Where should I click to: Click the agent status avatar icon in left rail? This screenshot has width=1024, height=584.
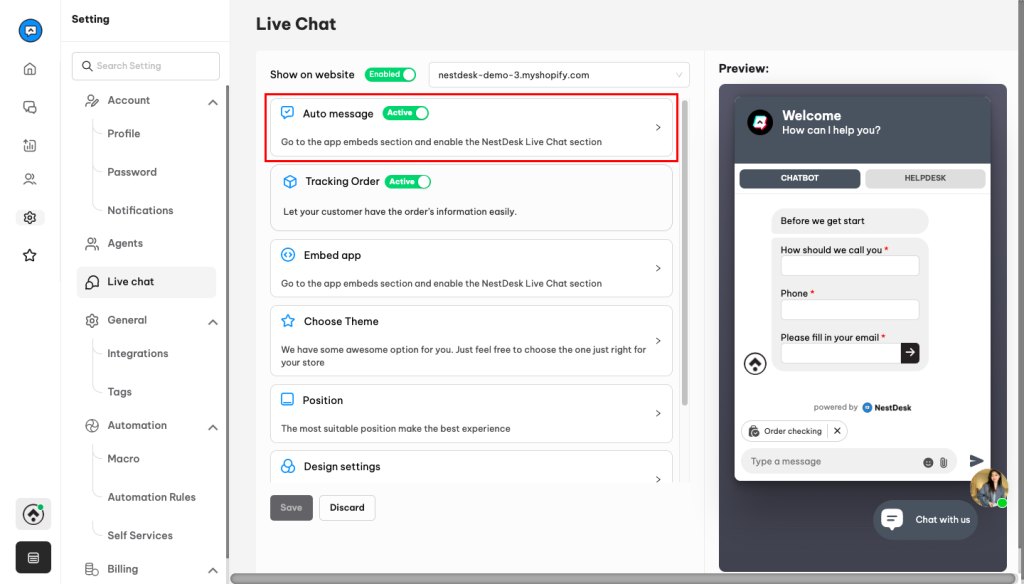[x=33, y=514]
